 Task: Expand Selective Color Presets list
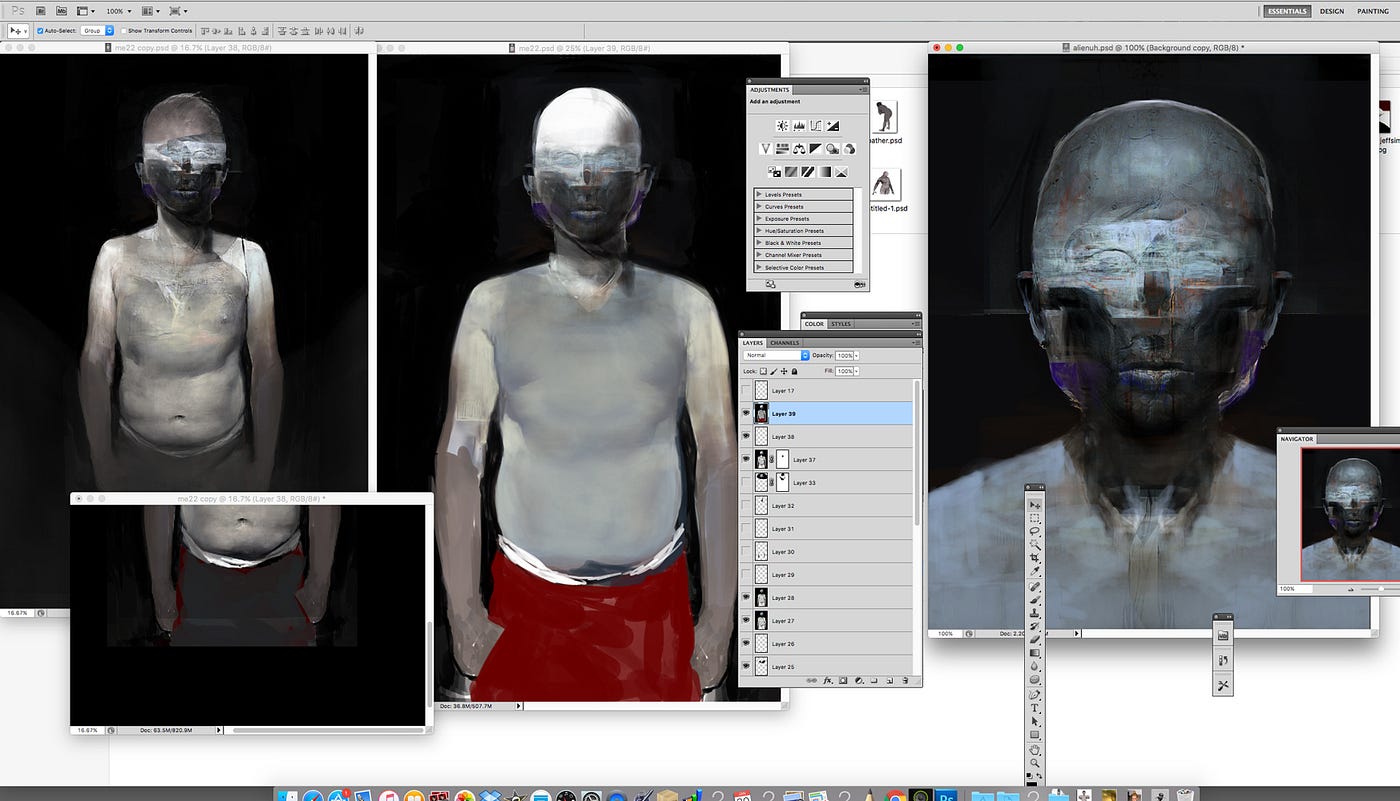coord(759,267)
